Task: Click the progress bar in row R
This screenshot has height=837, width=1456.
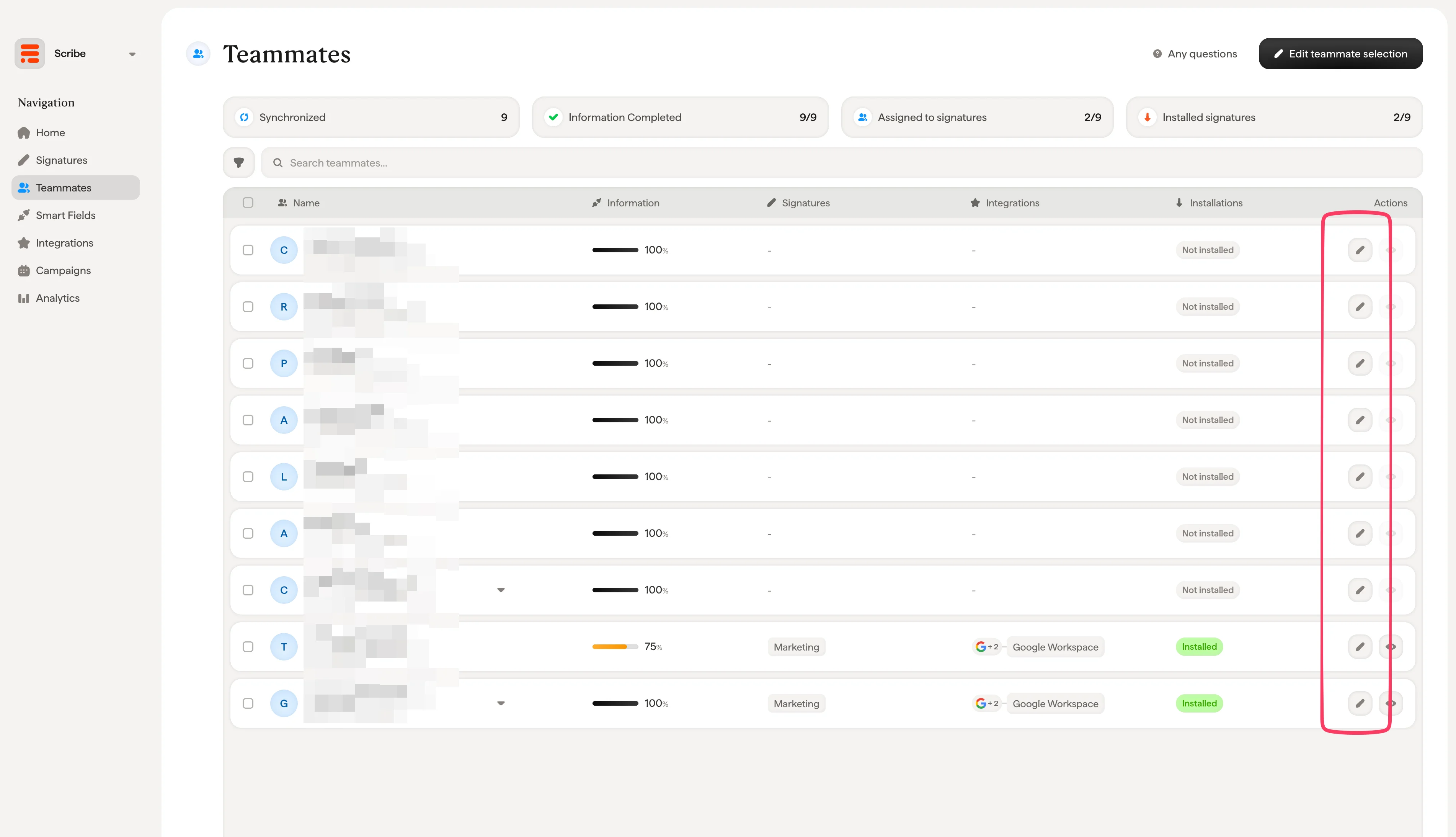Action: 615,307
